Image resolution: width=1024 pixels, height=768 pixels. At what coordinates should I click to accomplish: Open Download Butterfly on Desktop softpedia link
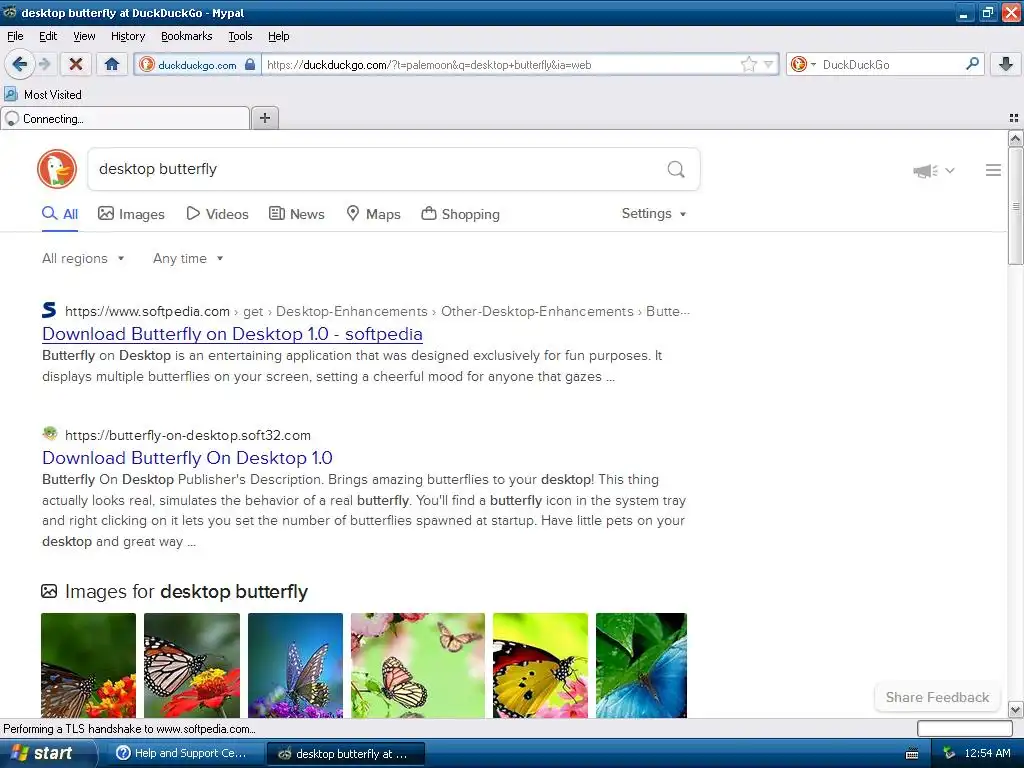tap(232, 334)
